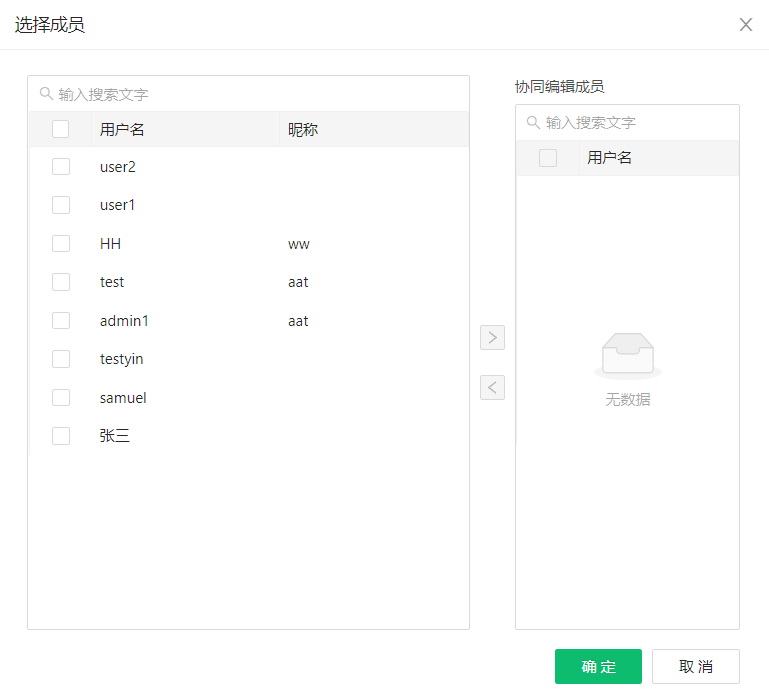Click the green 确定 confirm button
This screenshot has width=769, height=699.
[x=598, y=667]
